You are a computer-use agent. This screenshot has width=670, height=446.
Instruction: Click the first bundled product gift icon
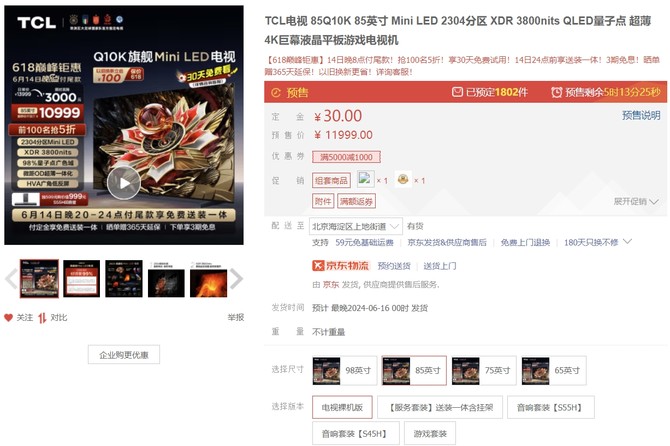pos(365,179)
